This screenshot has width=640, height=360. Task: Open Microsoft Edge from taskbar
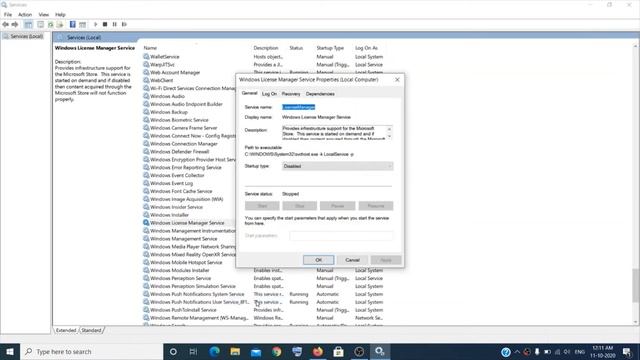click(x=214, y=351)
